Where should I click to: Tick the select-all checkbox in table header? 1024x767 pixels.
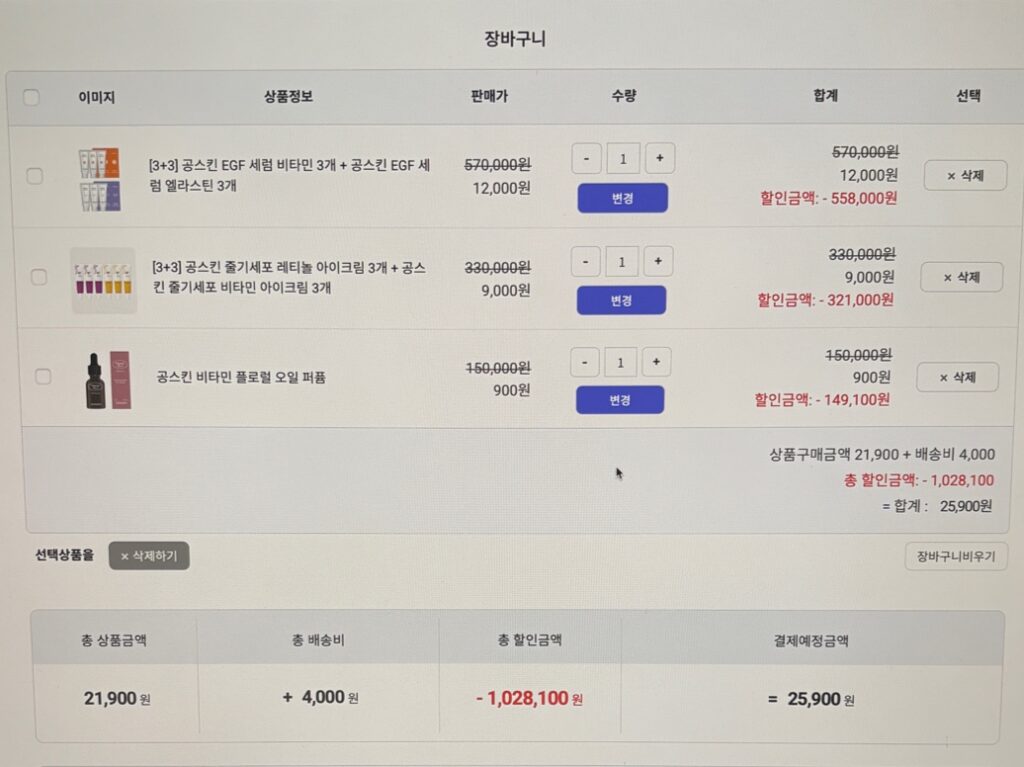[x=31, y=97]
